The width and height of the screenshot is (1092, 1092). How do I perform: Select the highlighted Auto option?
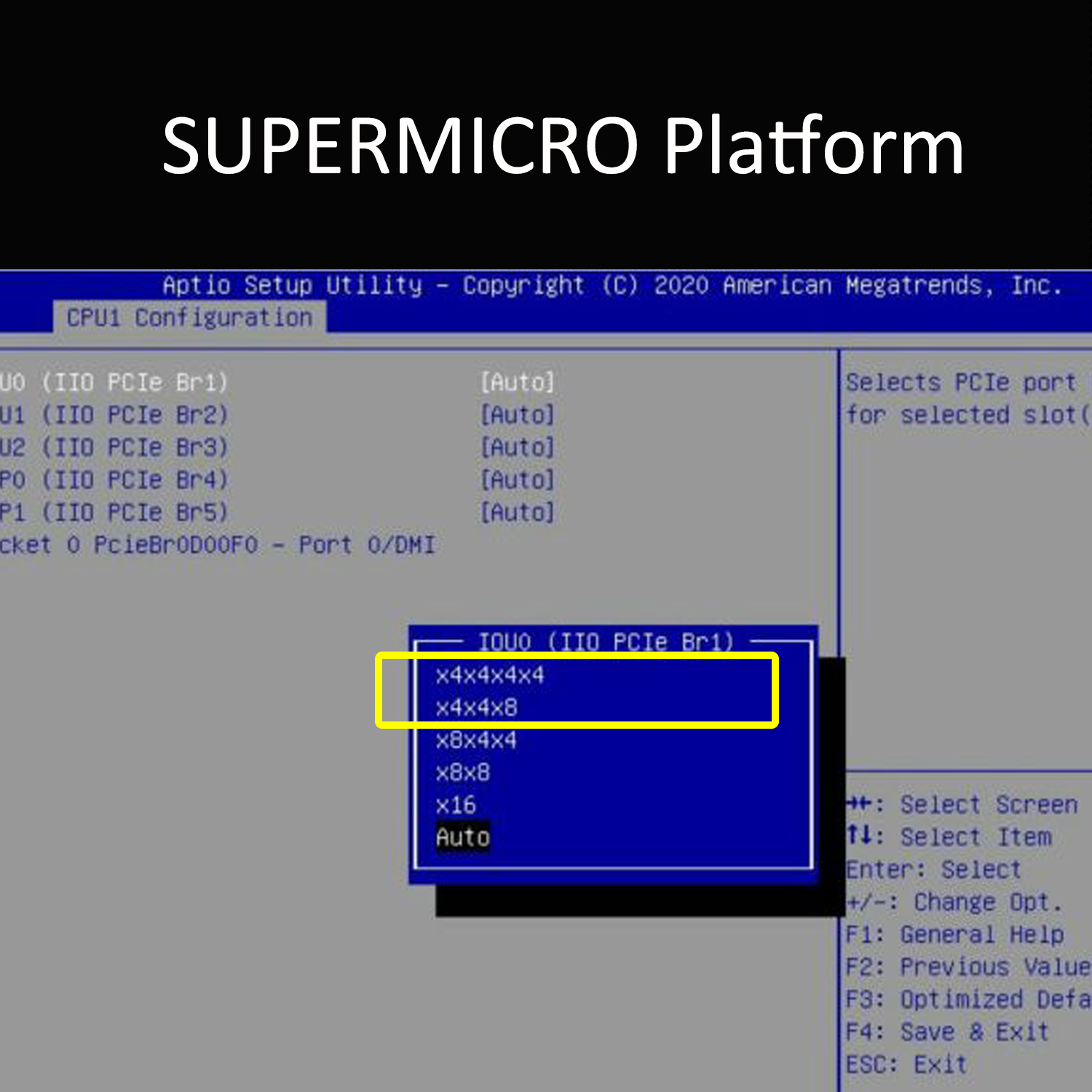click(463, 837)
